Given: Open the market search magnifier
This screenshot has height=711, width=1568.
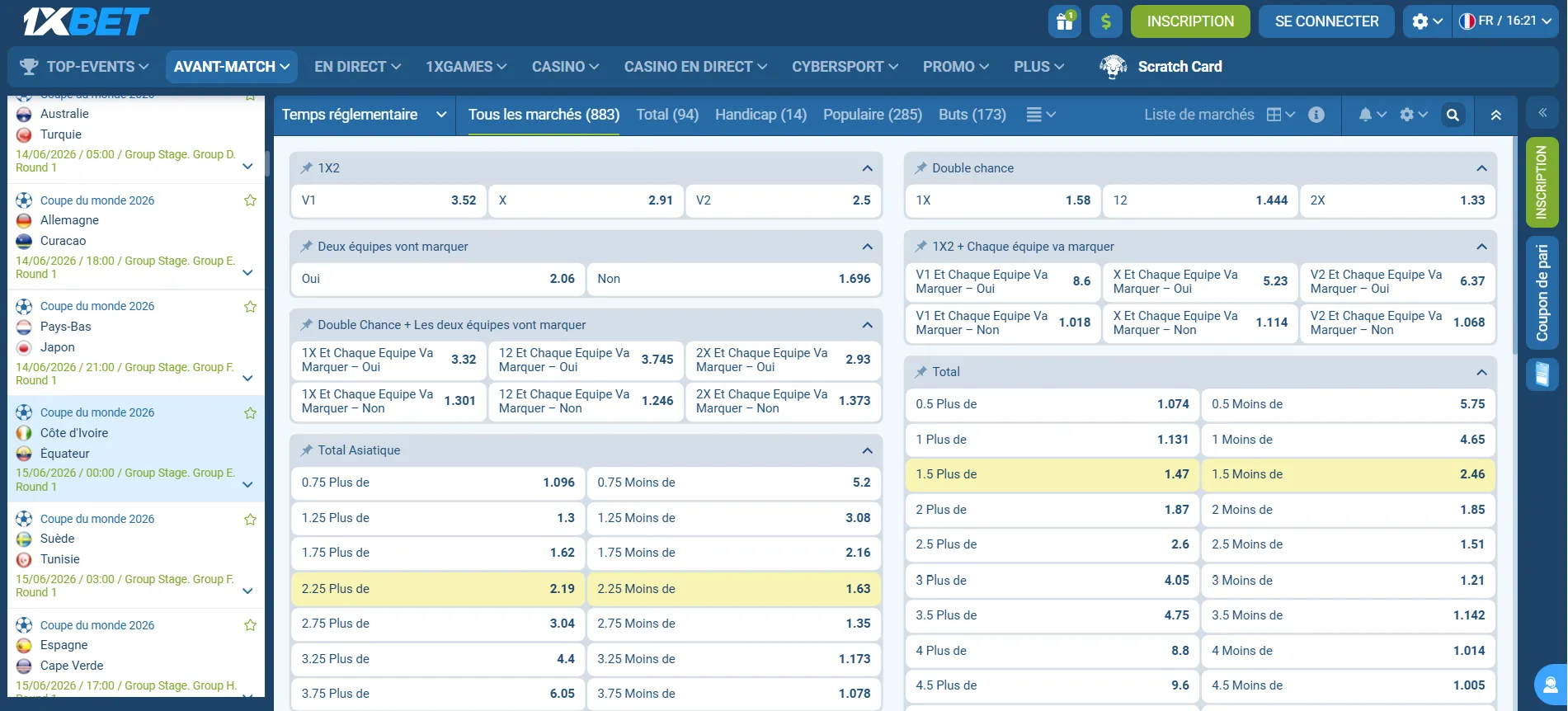Looking at the screenshot, I should 1453,115.
